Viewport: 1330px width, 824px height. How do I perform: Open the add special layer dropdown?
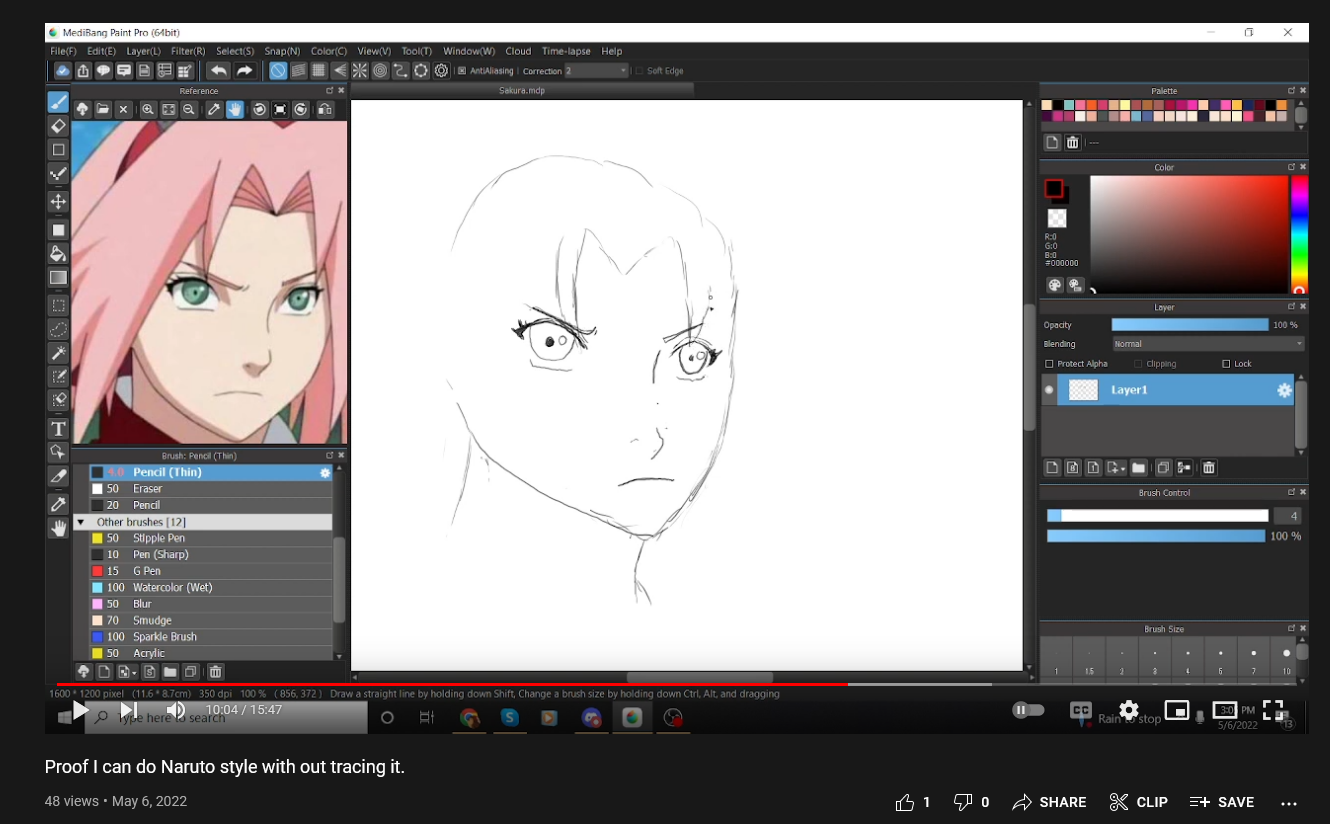point(1117,467)
